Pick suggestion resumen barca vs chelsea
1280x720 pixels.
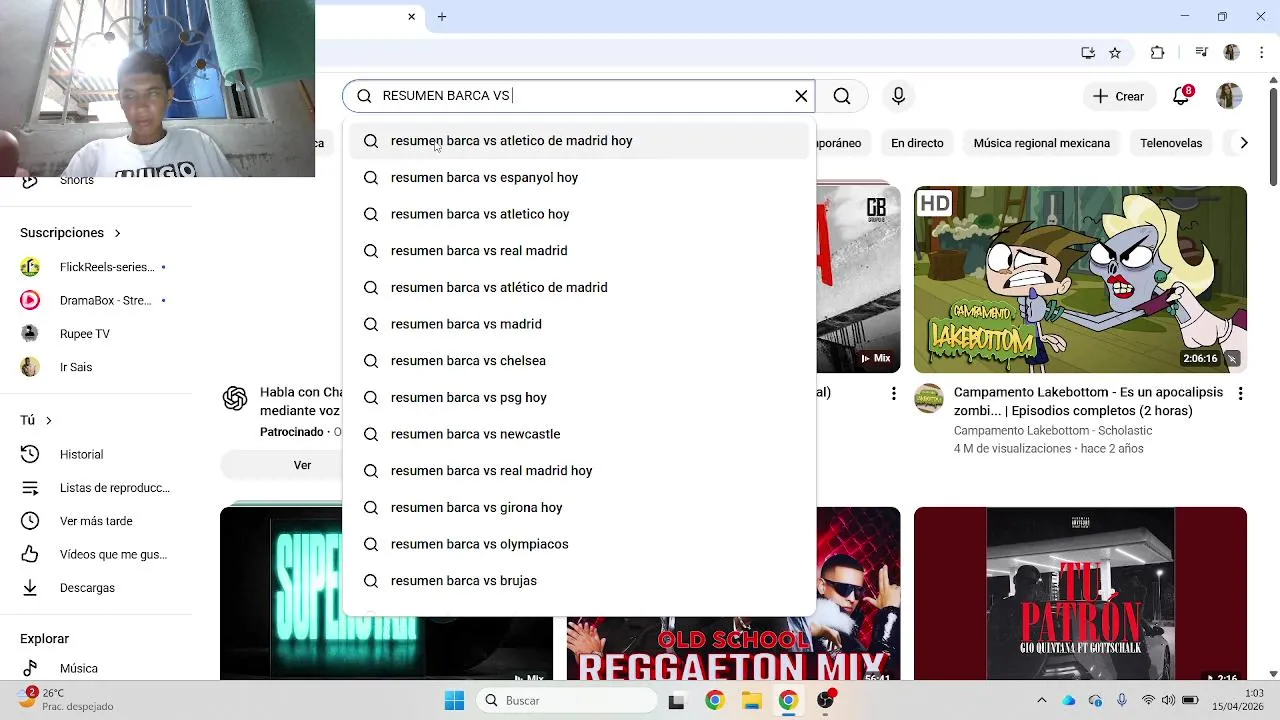[x=579, y=361]
